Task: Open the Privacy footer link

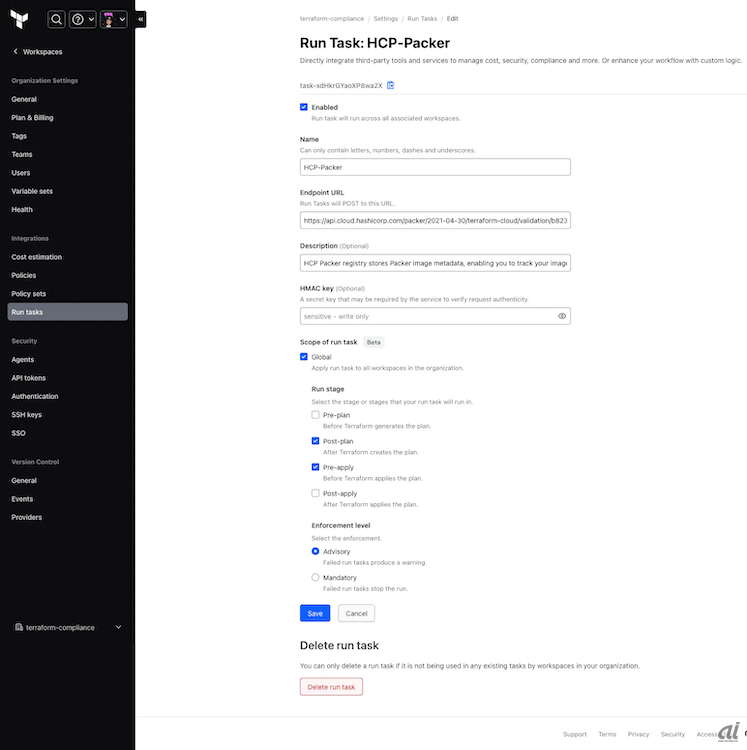Action: tap(638, 734)
